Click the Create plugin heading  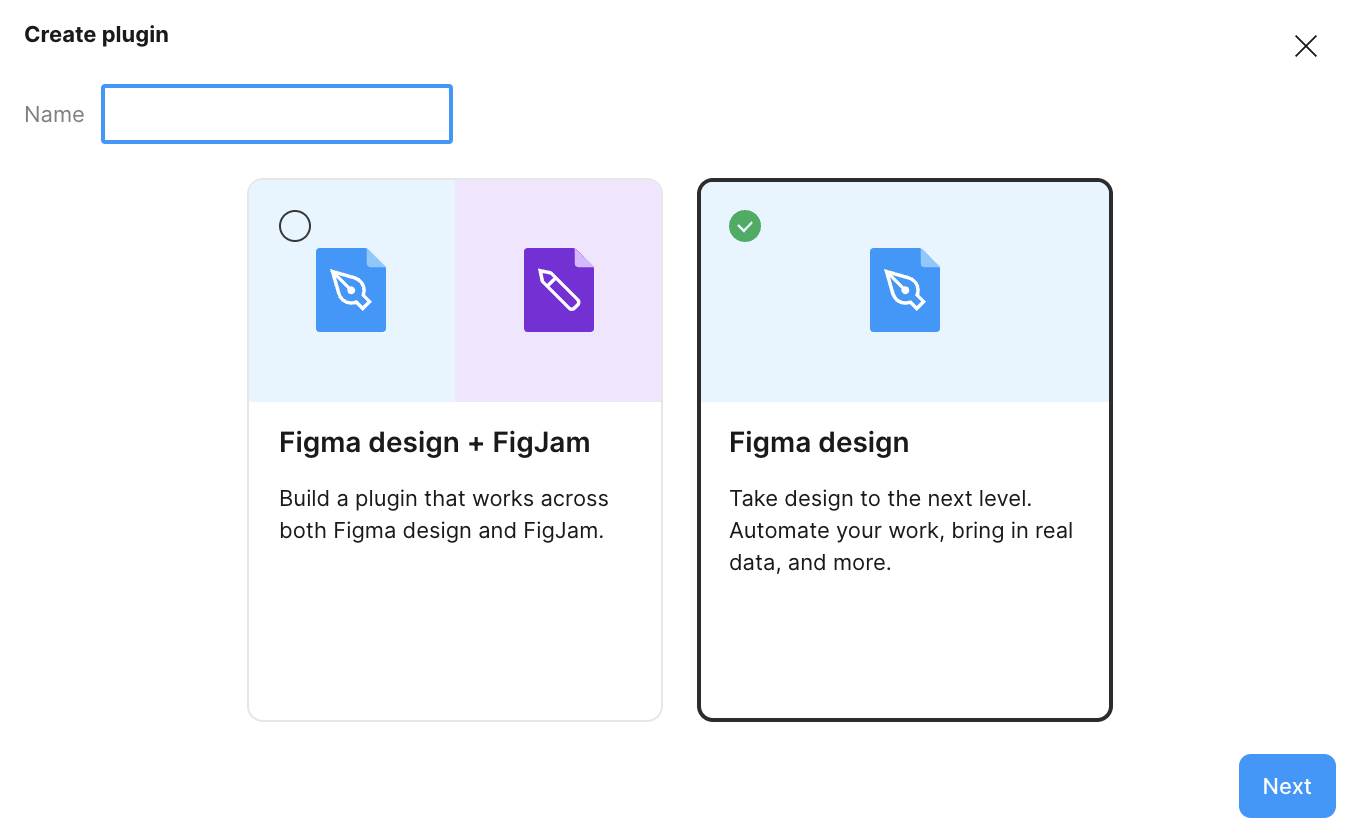click(x=96, y=34)
